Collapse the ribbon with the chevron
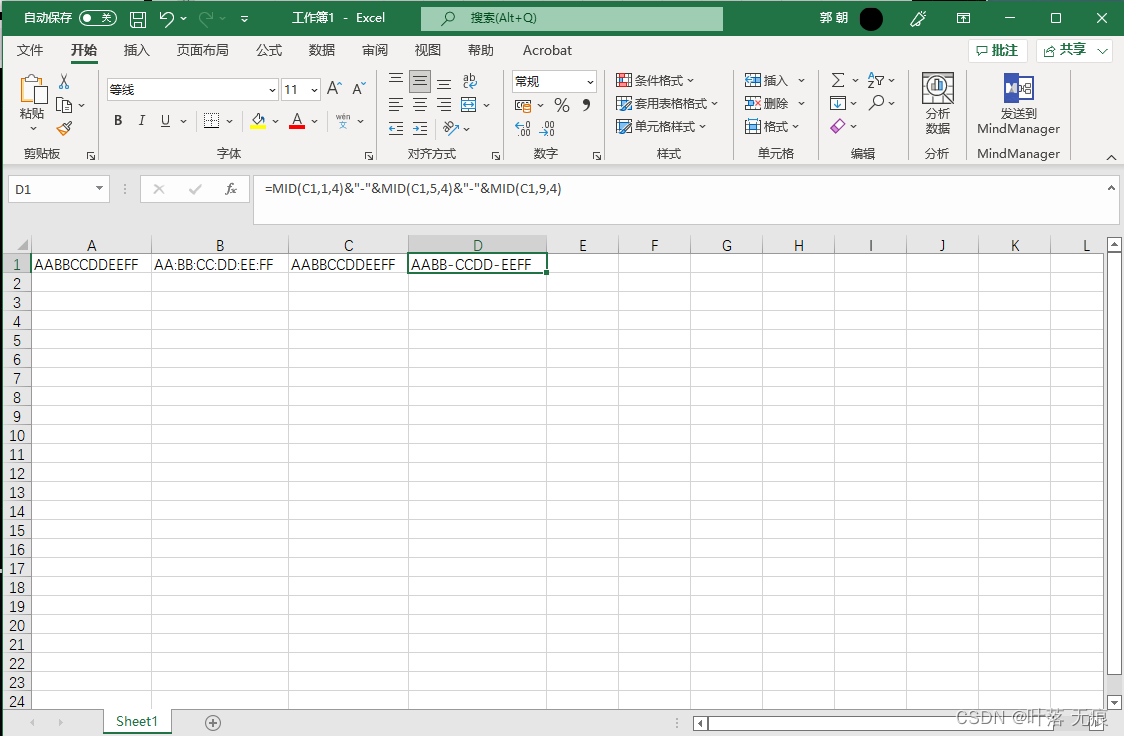Image resolution: width=1124 pixels, height=736 pixels. 1111,157
